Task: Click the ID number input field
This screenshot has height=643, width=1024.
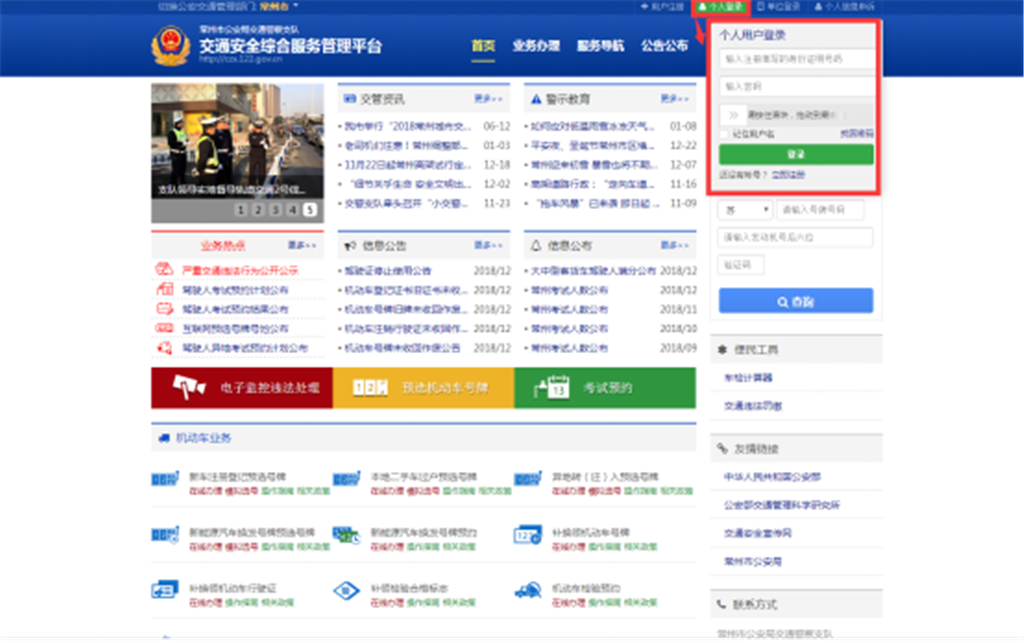Action: (x=795, y=59)
